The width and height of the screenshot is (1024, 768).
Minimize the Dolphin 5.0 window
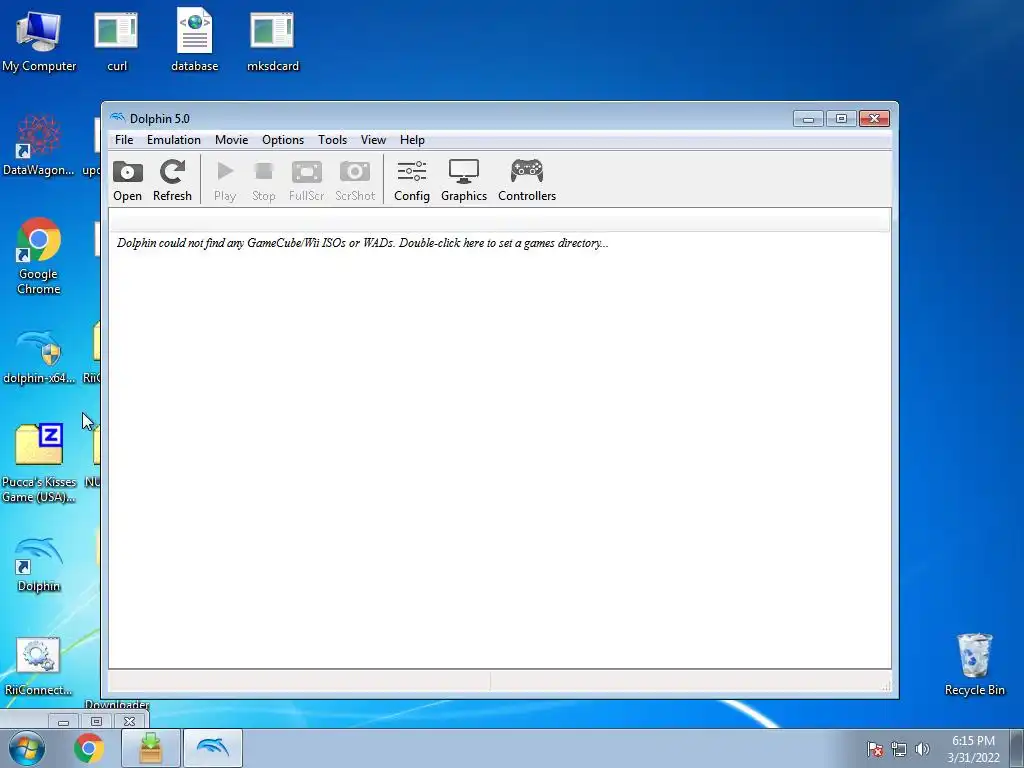click(808, 118)
